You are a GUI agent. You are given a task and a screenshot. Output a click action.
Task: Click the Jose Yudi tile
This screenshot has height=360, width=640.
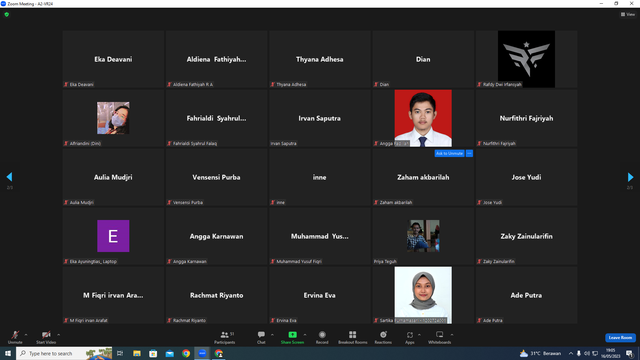click(x=526, y=177)
